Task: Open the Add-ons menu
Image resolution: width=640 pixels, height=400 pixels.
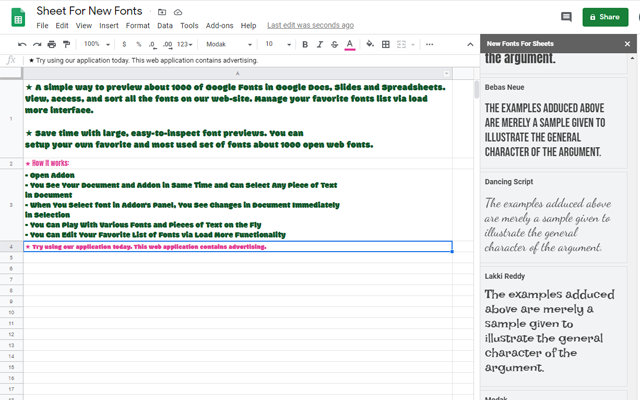Action: coord(219,26)
